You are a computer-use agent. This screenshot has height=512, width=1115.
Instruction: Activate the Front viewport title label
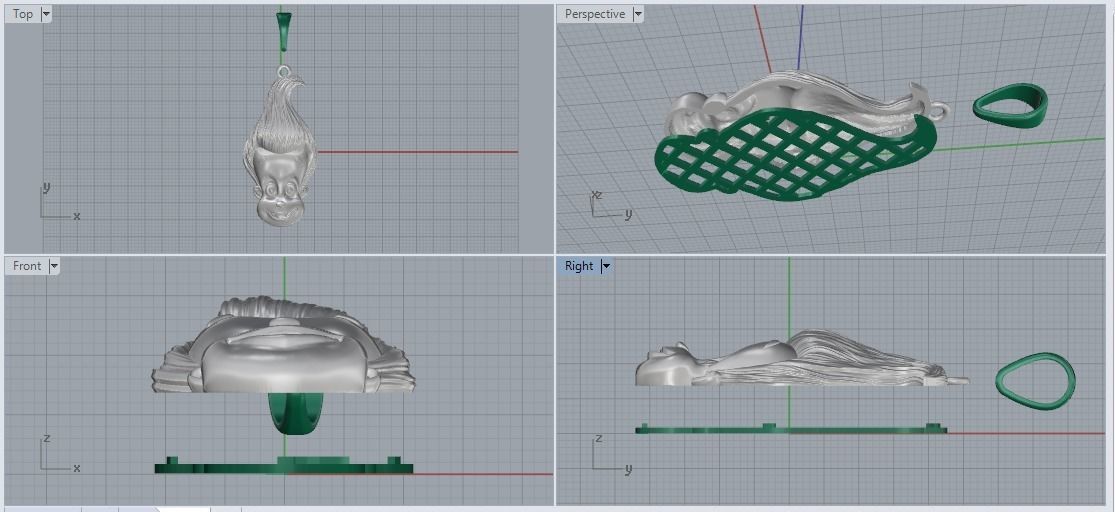(27, 266)
